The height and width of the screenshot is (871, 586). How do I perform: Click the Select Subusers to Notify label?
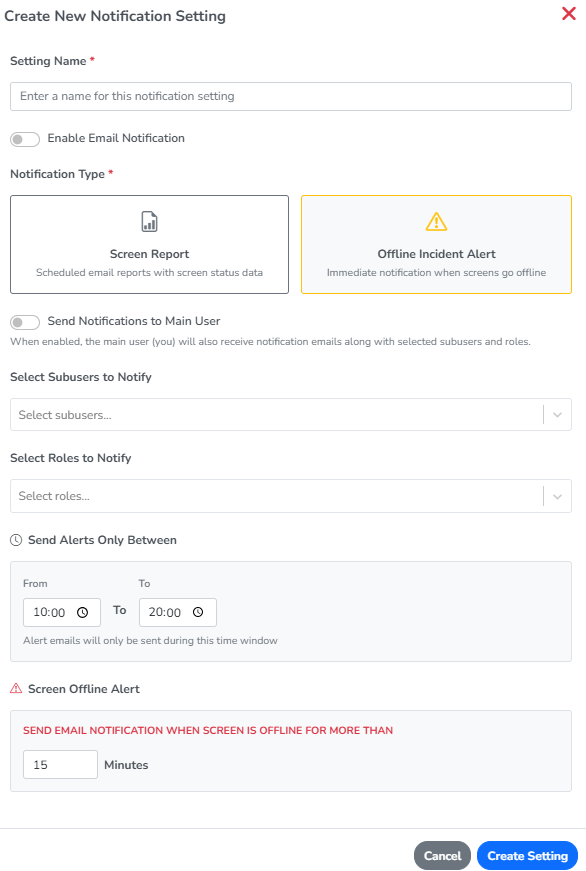coord(81,377)
